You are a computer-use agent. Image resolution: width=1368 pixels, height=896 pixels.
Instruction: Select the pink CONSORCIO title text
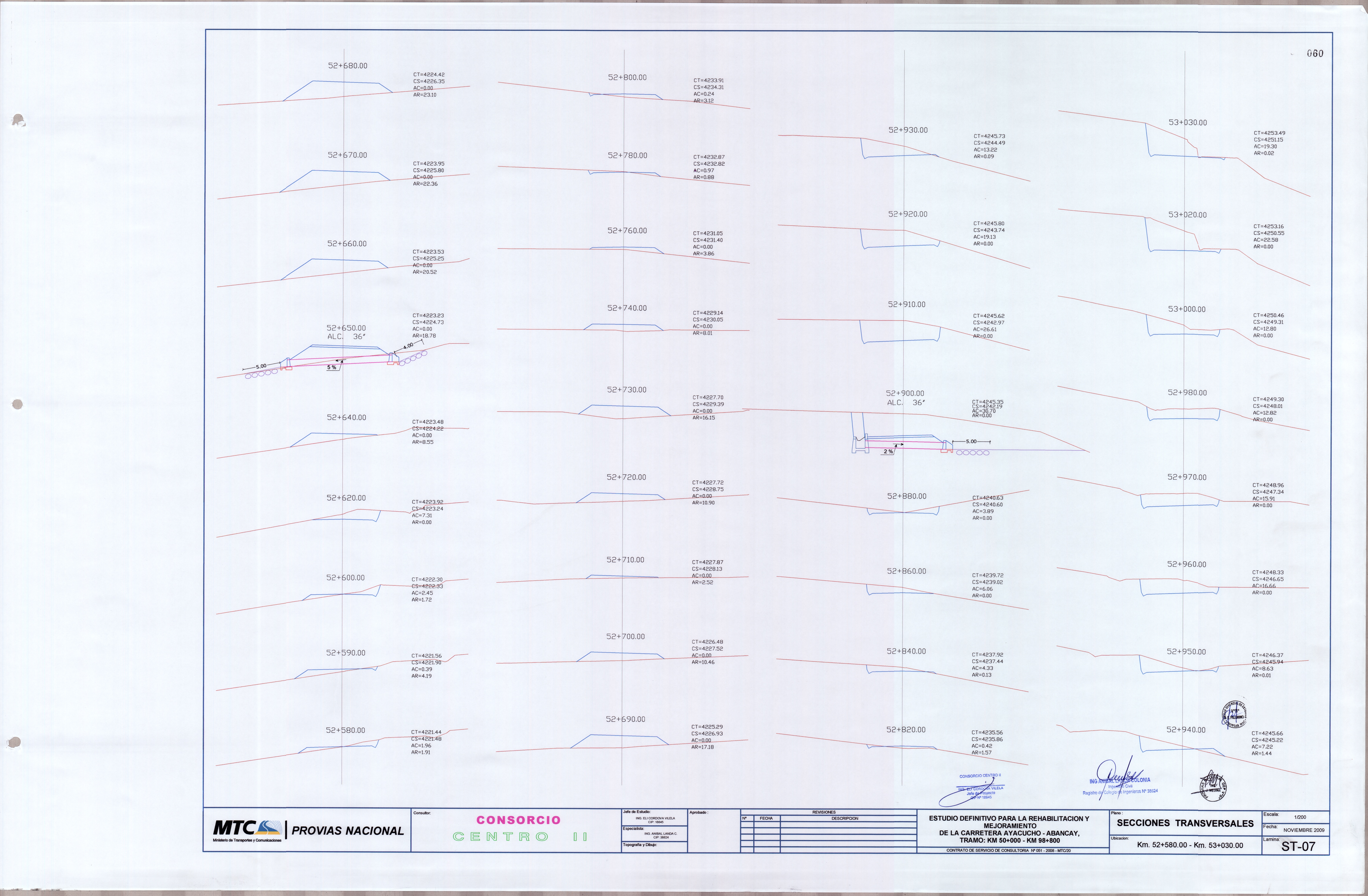tap(519, 820)
